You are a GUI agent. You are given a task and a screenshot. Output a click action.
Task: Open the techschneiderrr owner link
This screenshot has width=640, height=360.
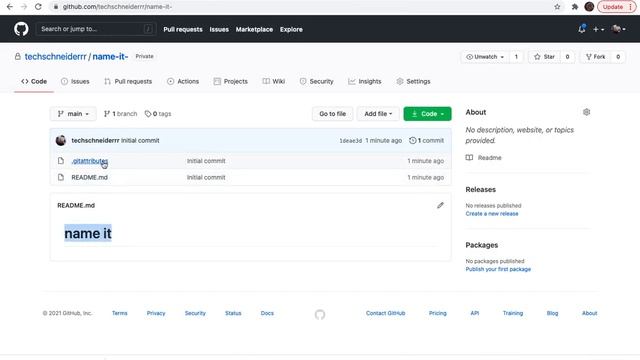pyautogui.click(x=56, y=57)
